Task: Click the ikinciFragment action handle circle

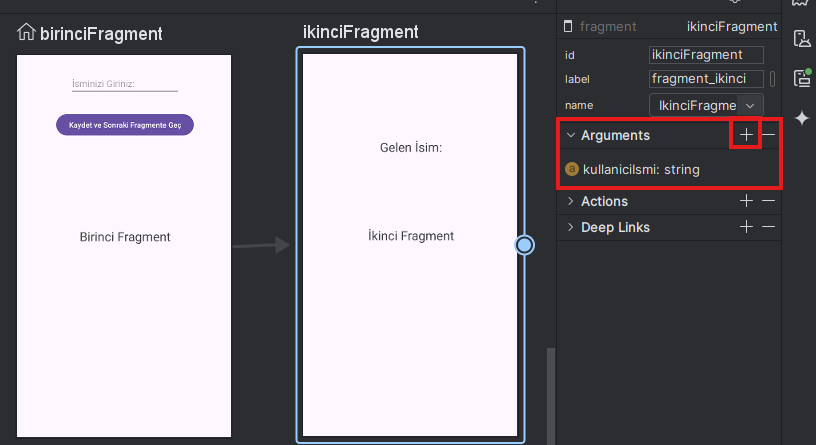Action: click(525, 245)
